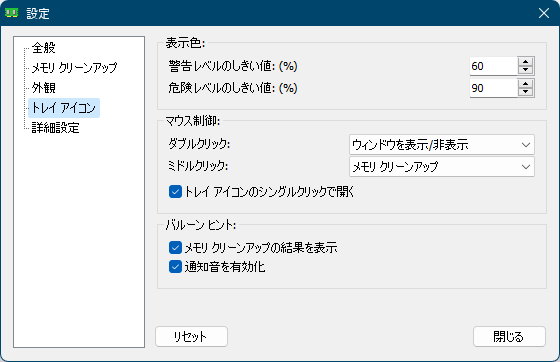The width and height of the screenshot is (560, 362).
Task: Decrease 危険レベルのしきい値 with down arrow
Action: [x=525, y=92]
